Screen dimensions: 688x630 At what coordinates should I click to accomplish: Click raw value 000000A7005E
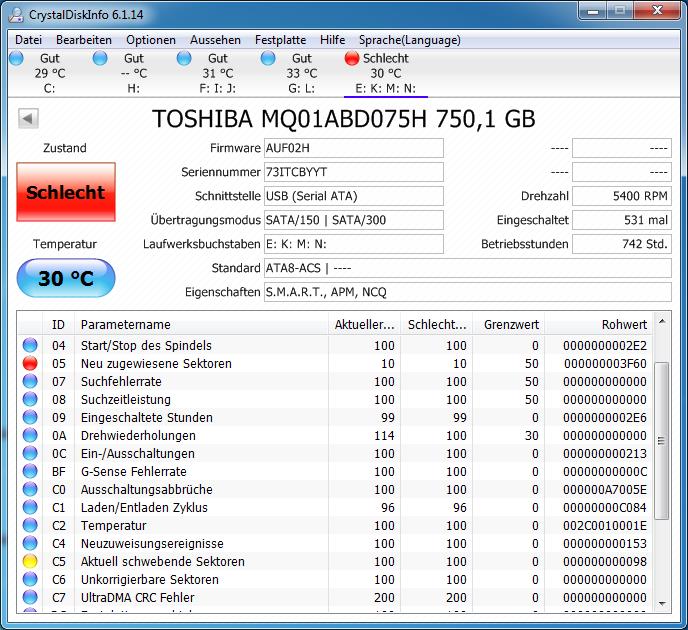click(605, 490)
